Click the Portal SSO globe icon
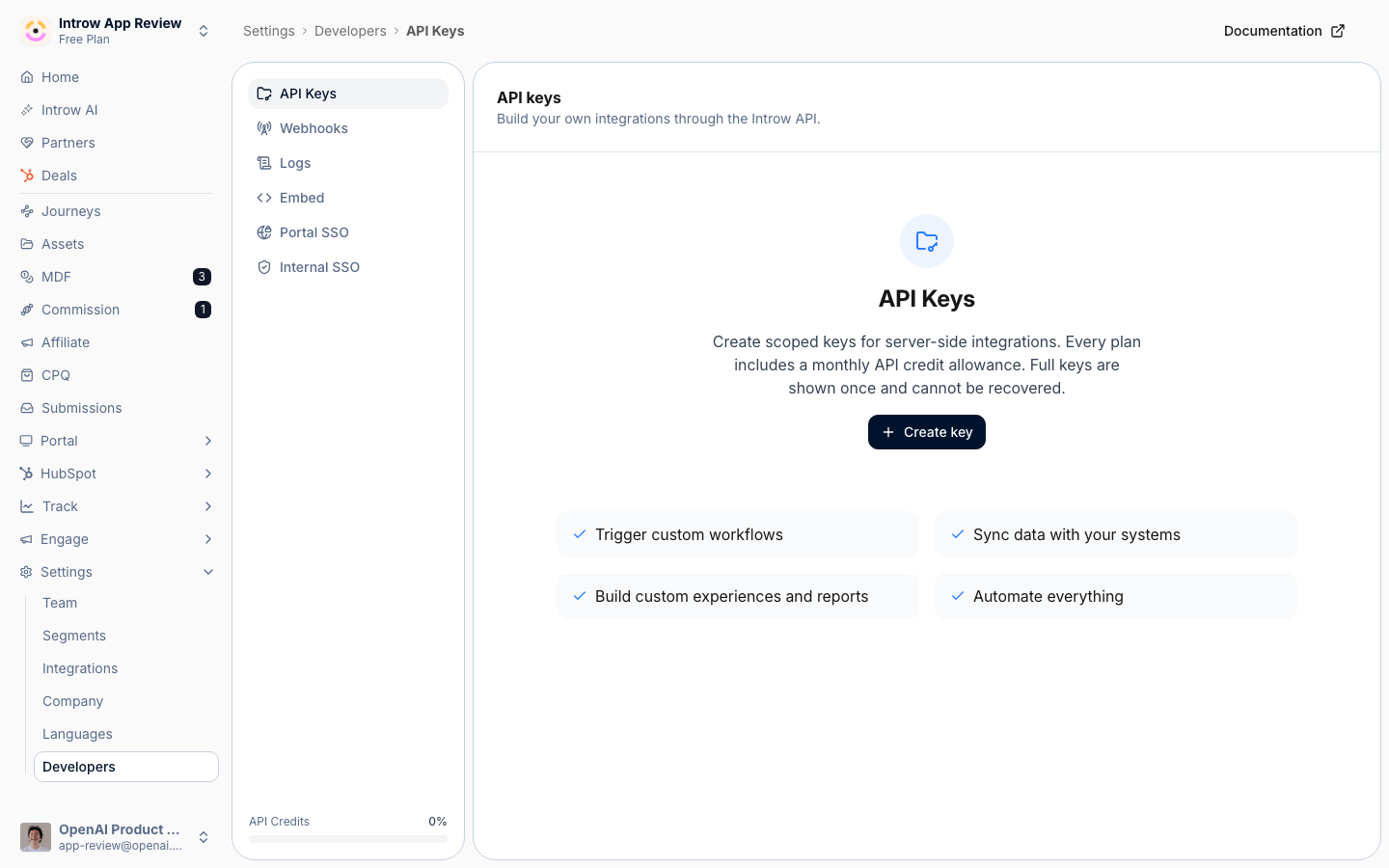The width and height of the screenshot is (1389, 868). [x=264, y=232]
